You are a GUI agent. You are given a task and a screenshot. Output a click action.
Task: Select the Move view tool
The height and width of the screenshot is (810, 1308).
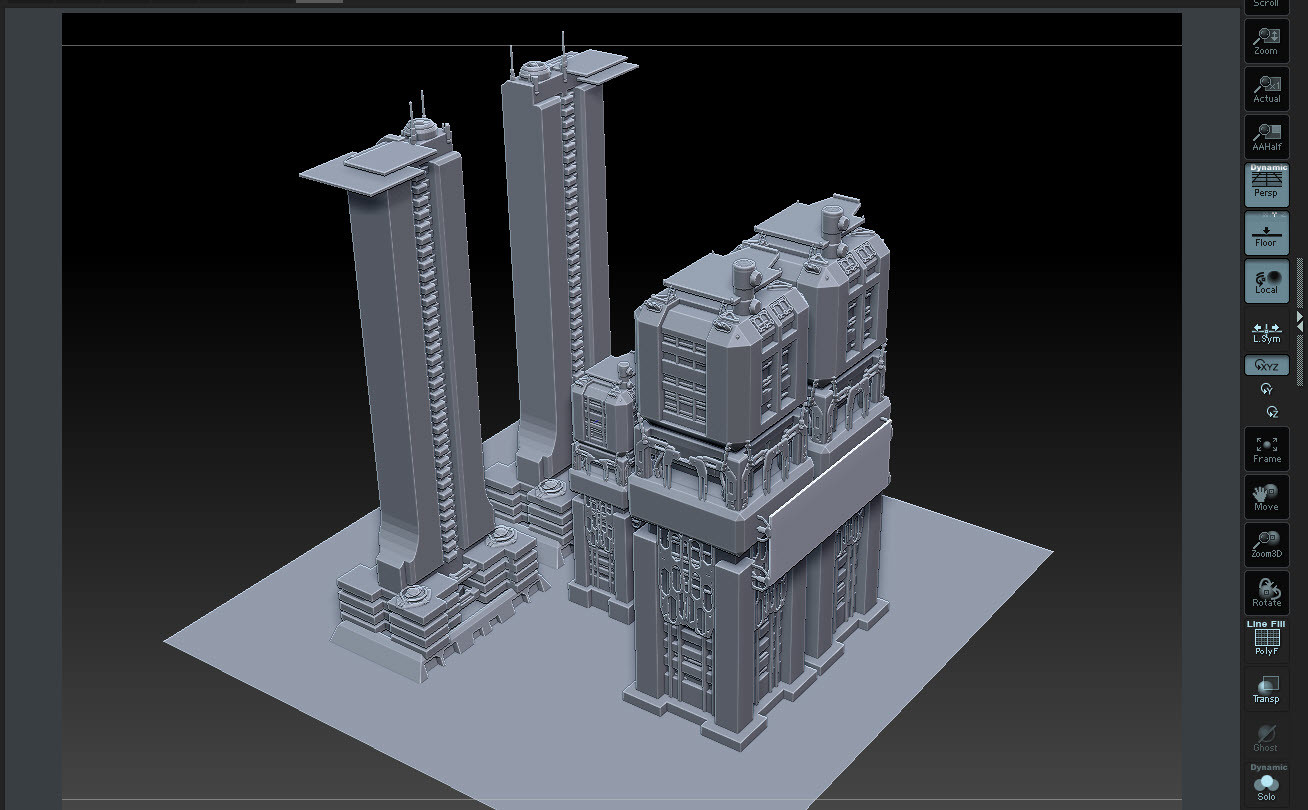point(1266,497)
